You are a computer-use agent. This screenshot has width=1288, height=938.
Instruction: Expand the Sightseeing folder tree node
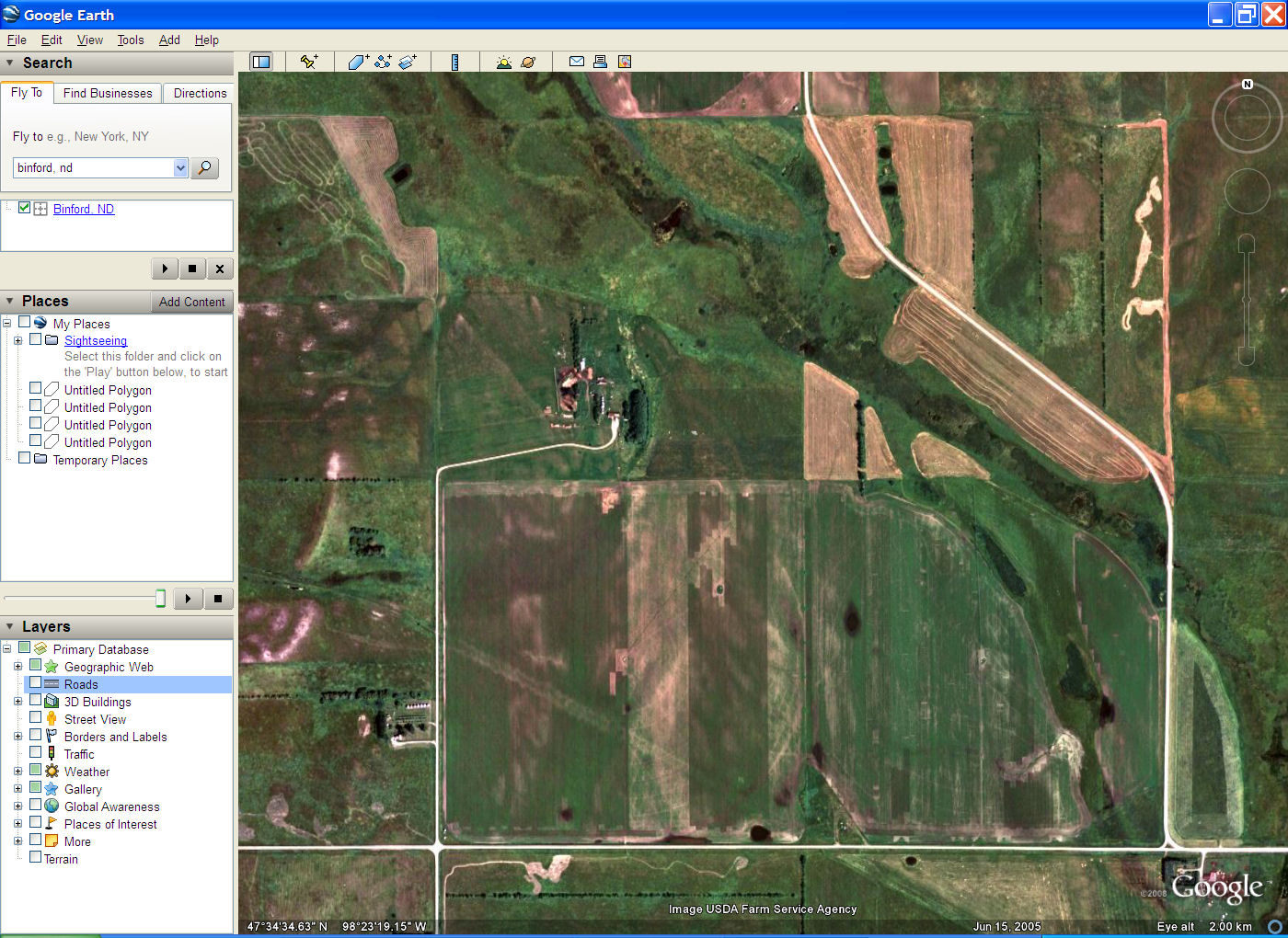tap(17, 340)
